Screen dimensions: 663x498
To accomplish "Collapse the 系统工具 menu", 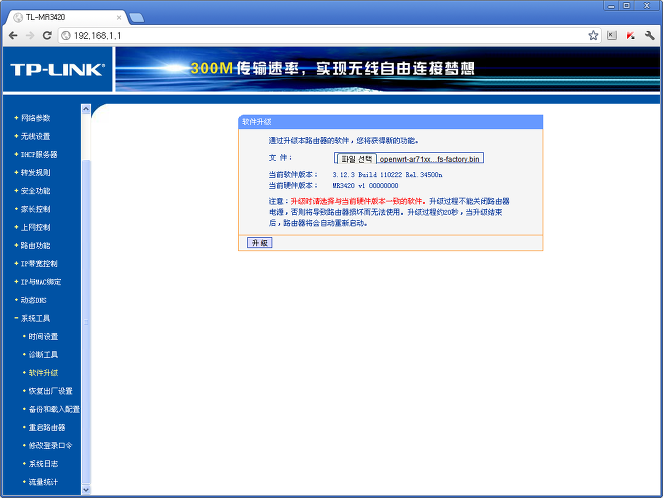I will tap(36, 318).
